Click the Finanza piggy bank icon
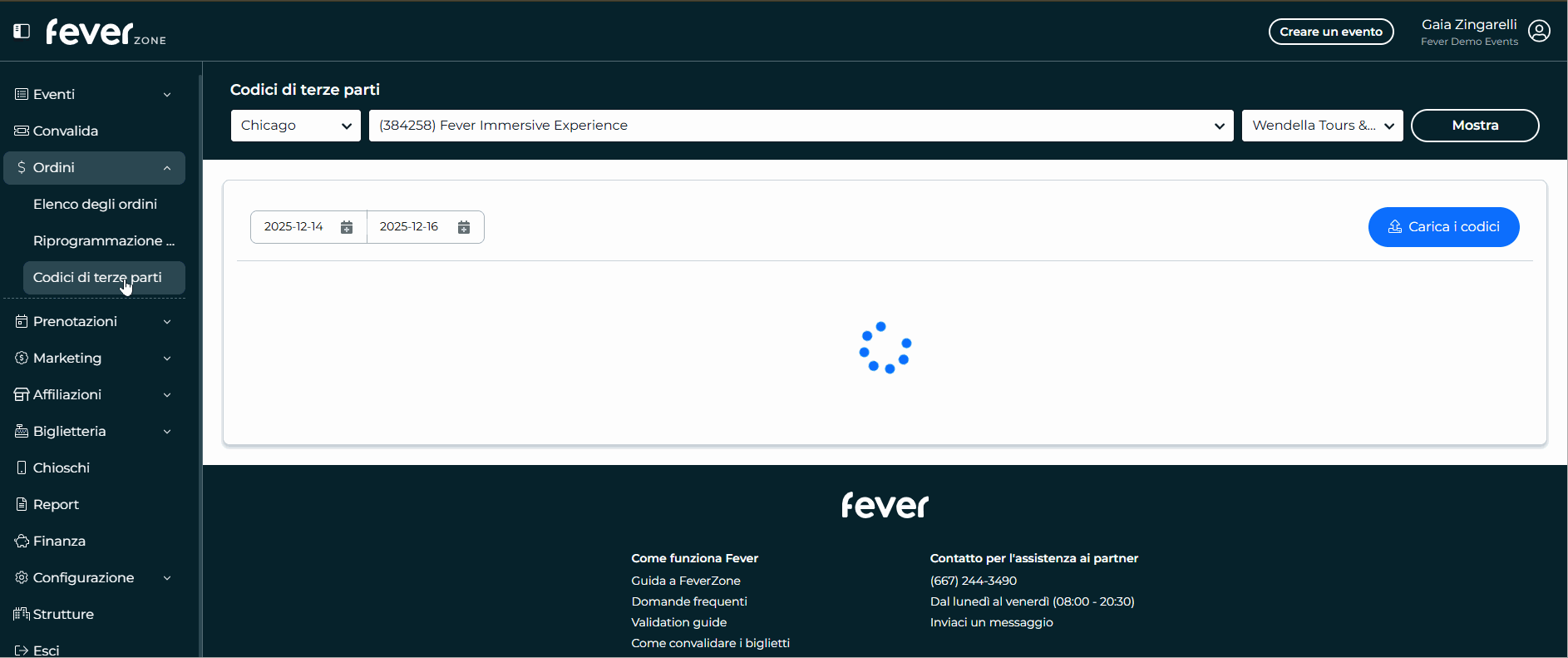Viewport: 1568px width, 658px height. (22, 541)
